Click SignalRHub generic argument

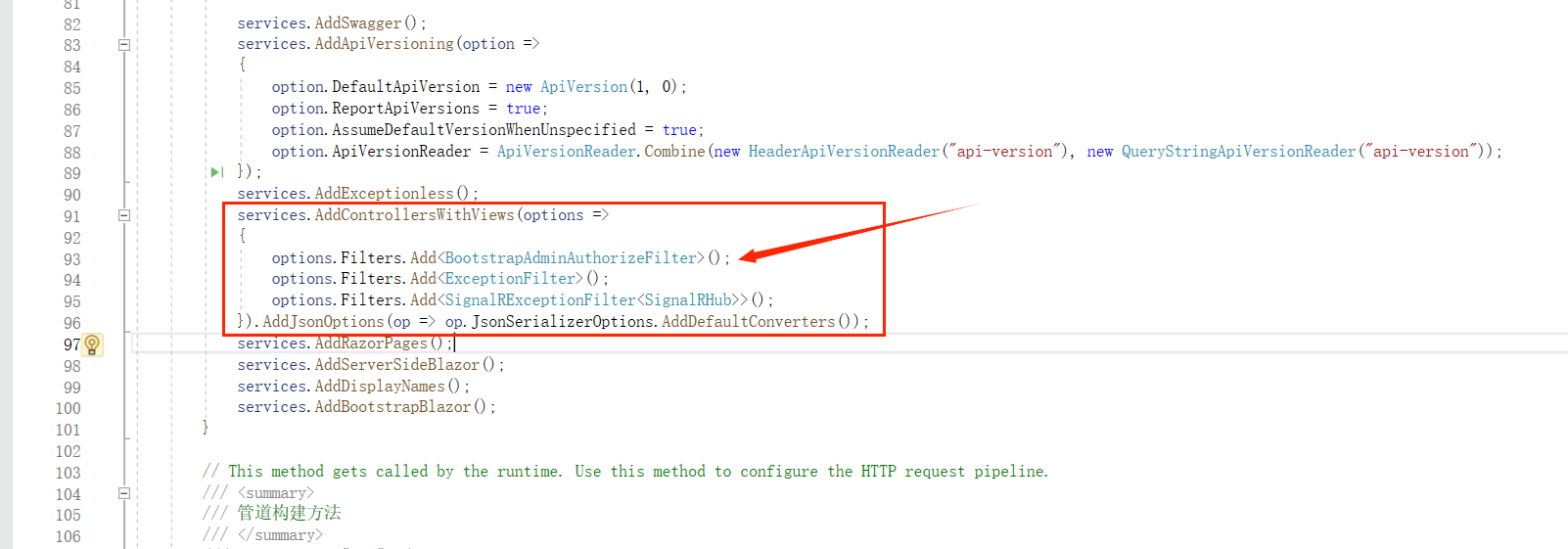tap(688, 300)
